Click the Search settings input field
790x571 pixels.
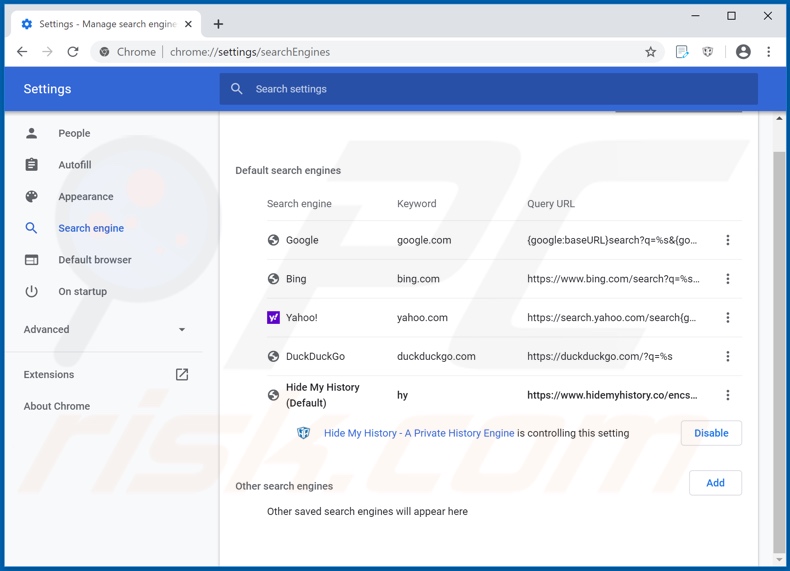click(x=488, y=89)
